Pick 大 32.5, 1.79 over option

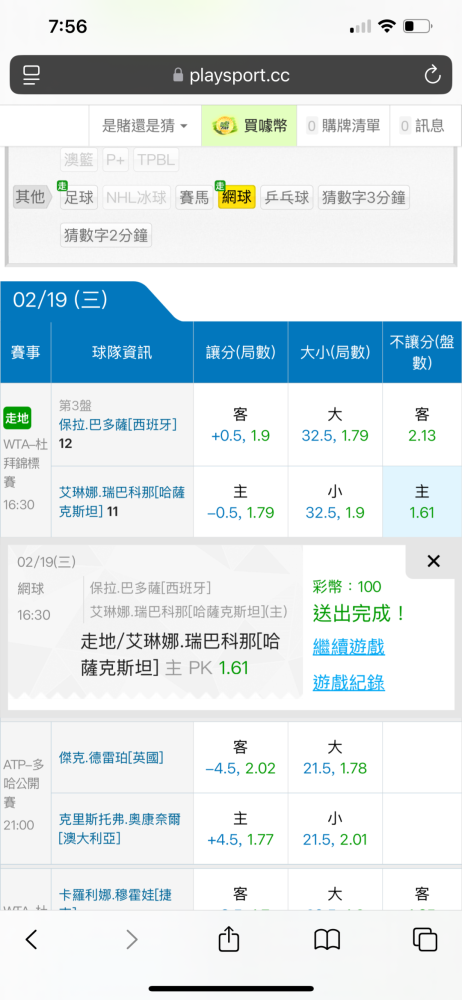point(335,425)
